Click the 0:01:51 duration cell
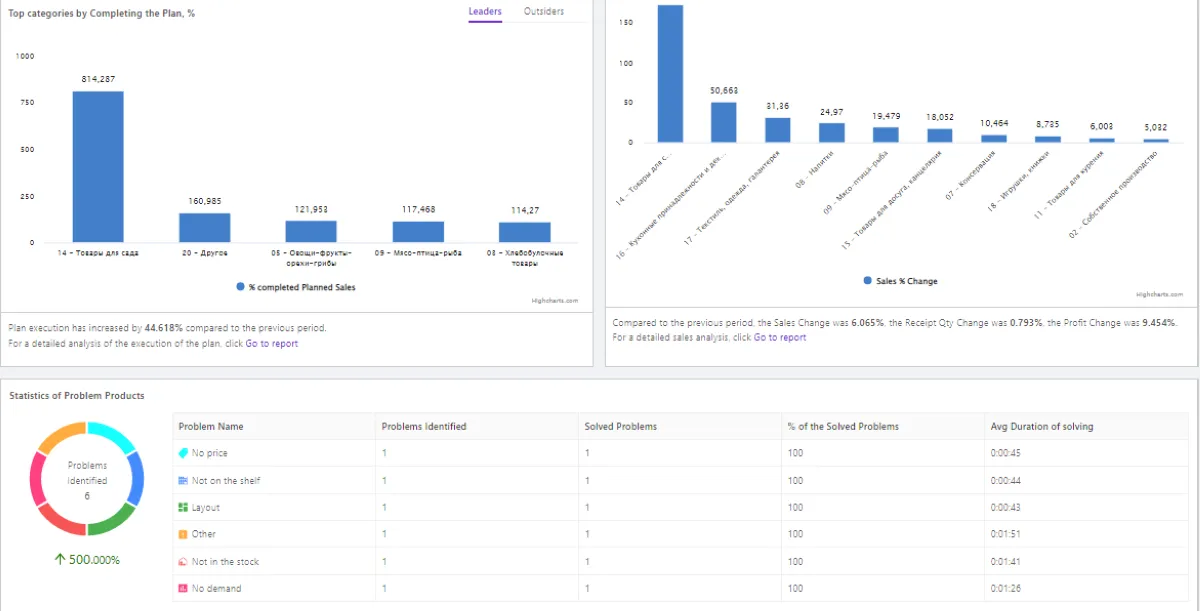Image resolution: width=1200 pixels, height=611 pixels. (x=1005, y=534)
